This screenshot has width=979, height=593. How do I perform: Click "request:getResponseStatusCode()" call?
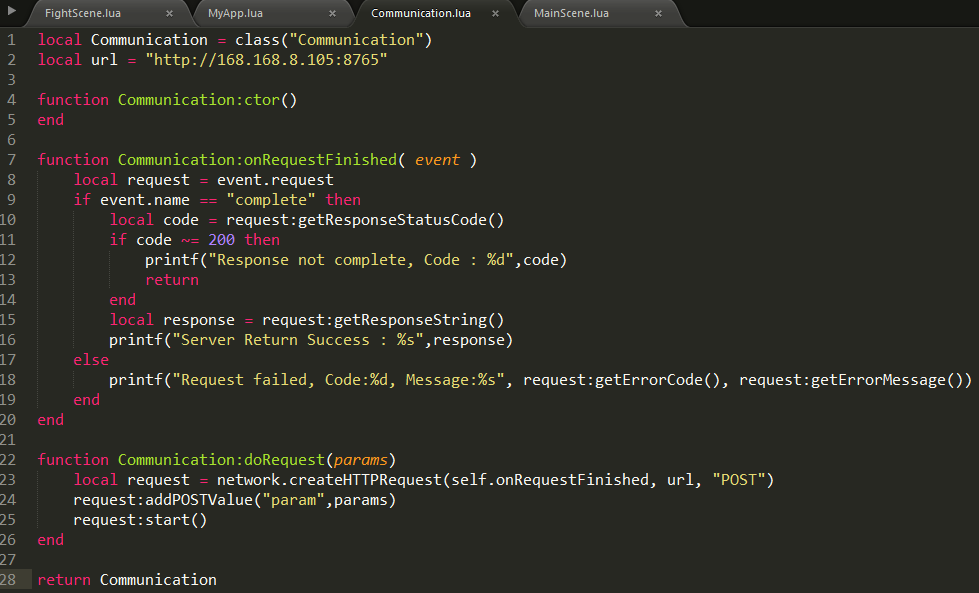(365, 220)
